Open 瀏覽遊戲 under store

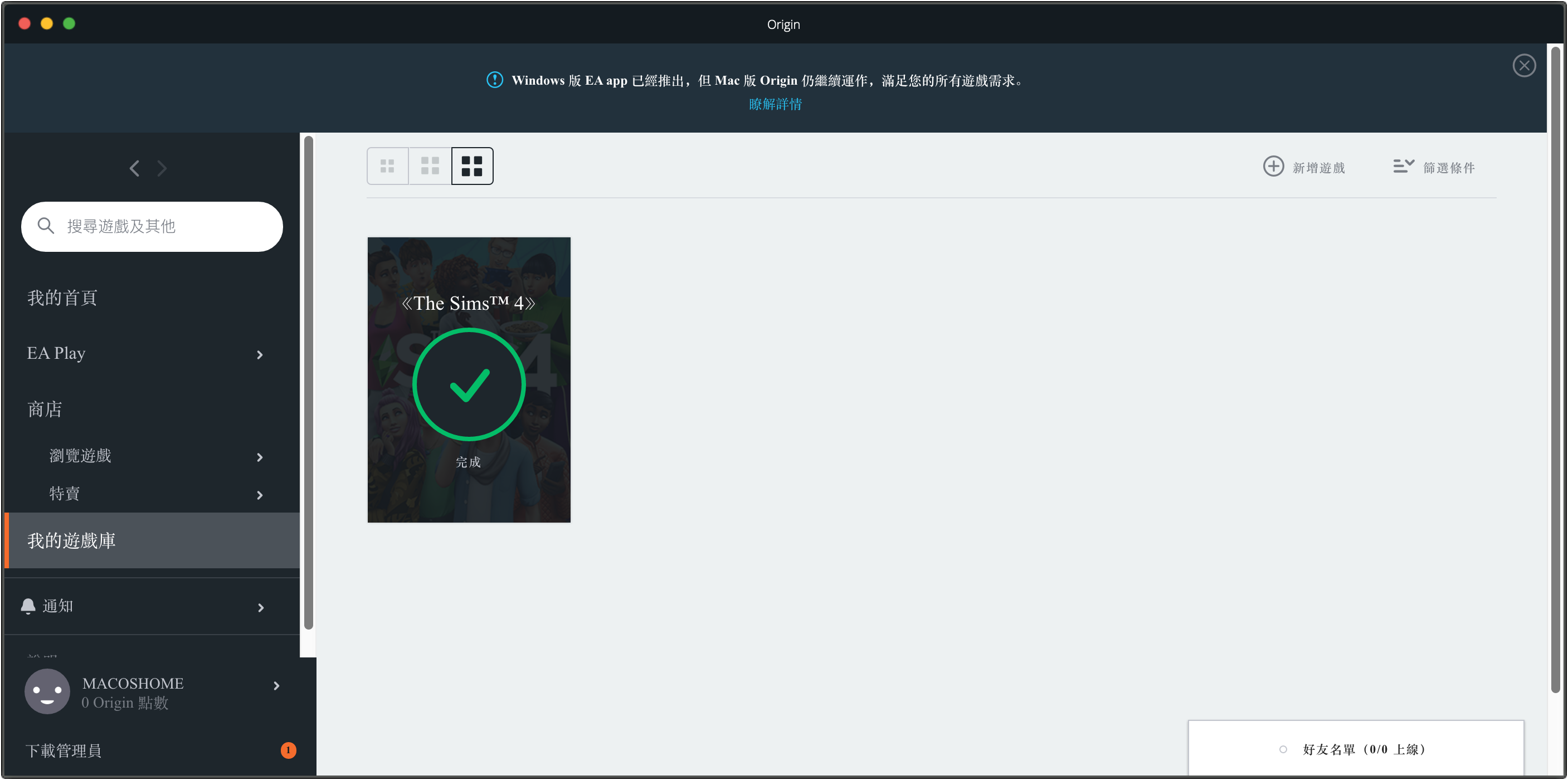point(80,456)
